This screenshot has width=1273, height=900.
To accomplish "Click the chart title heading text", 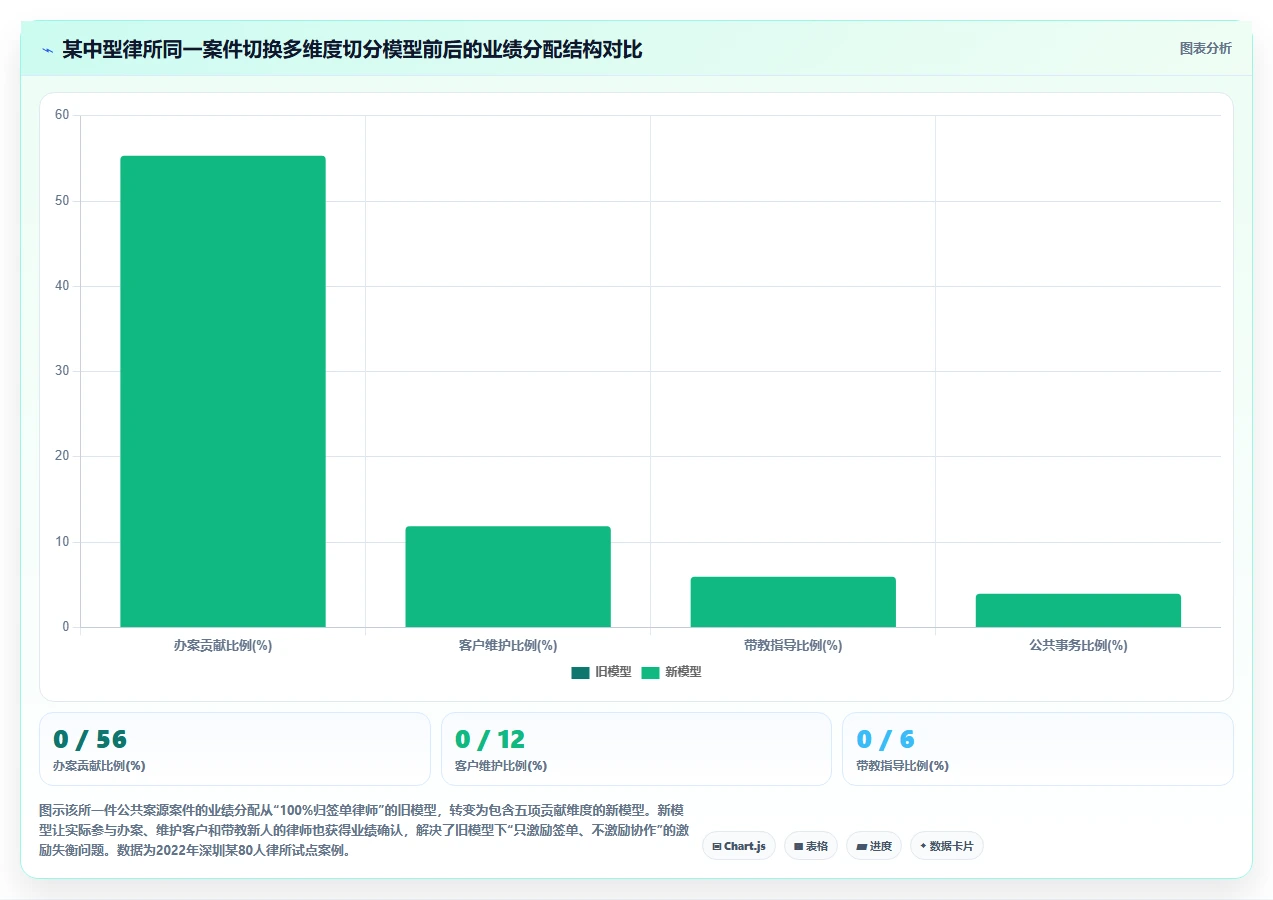I will (x=352, y=49).
